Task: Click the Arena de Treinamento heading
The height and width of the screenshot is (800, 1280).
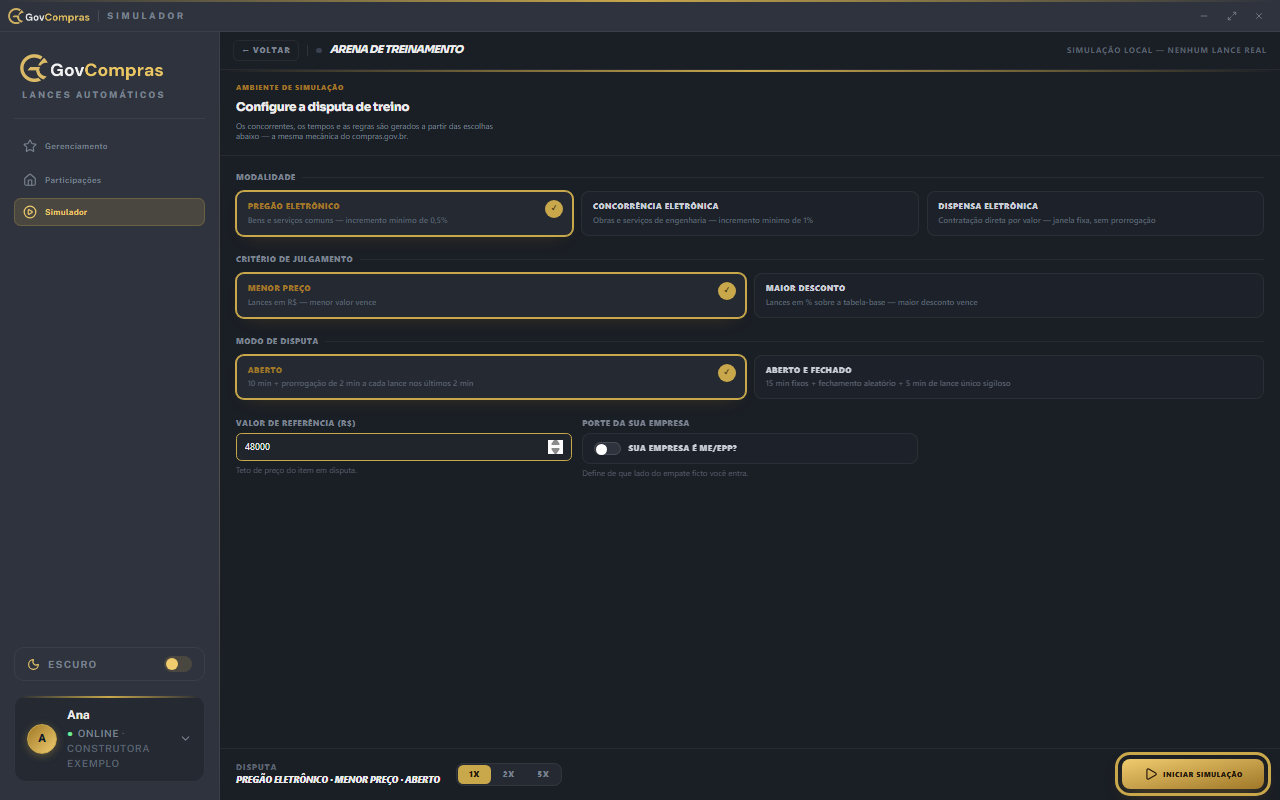Action: tap(397, 50)
